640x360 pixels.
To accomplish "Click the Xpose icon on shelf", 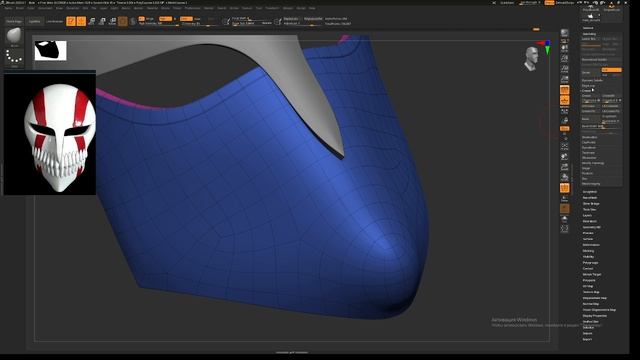I will (564, 229).
